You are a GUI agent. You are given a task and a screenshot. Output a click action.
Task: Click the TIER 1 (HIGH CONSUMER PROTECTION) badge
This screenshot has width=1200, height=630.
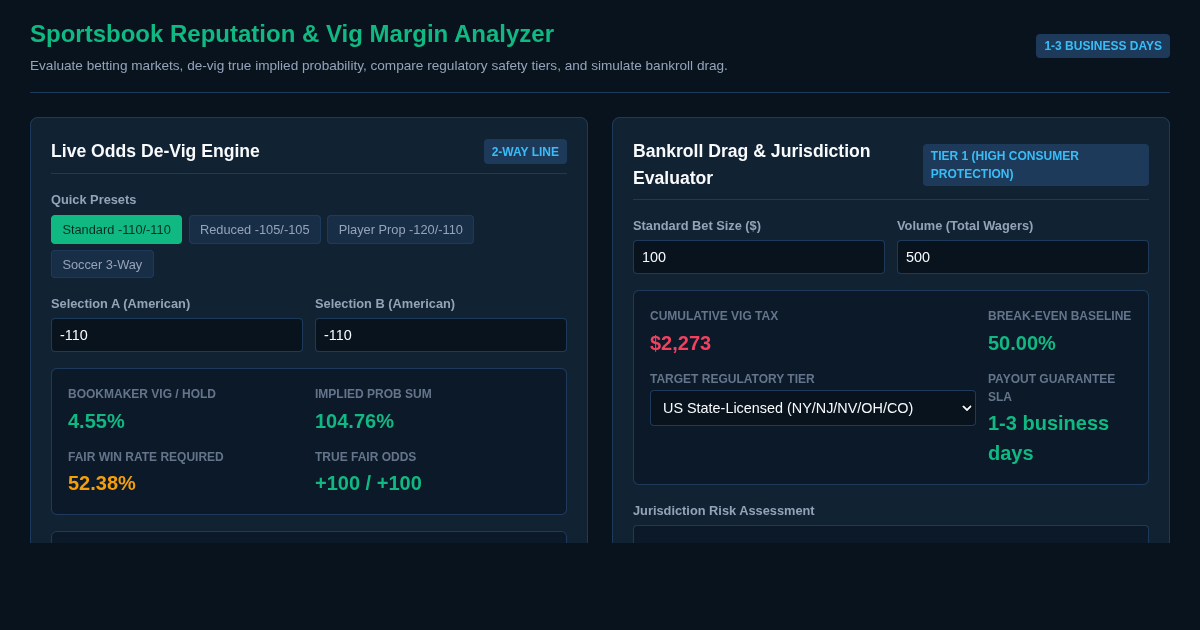click(x=1036, y=165)
